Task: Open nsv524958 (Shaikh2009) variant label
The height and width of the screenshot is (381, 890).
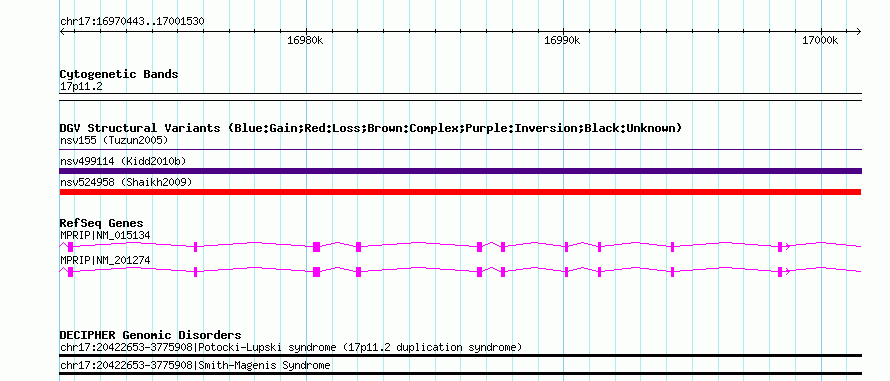Action: tap(126, 182)
